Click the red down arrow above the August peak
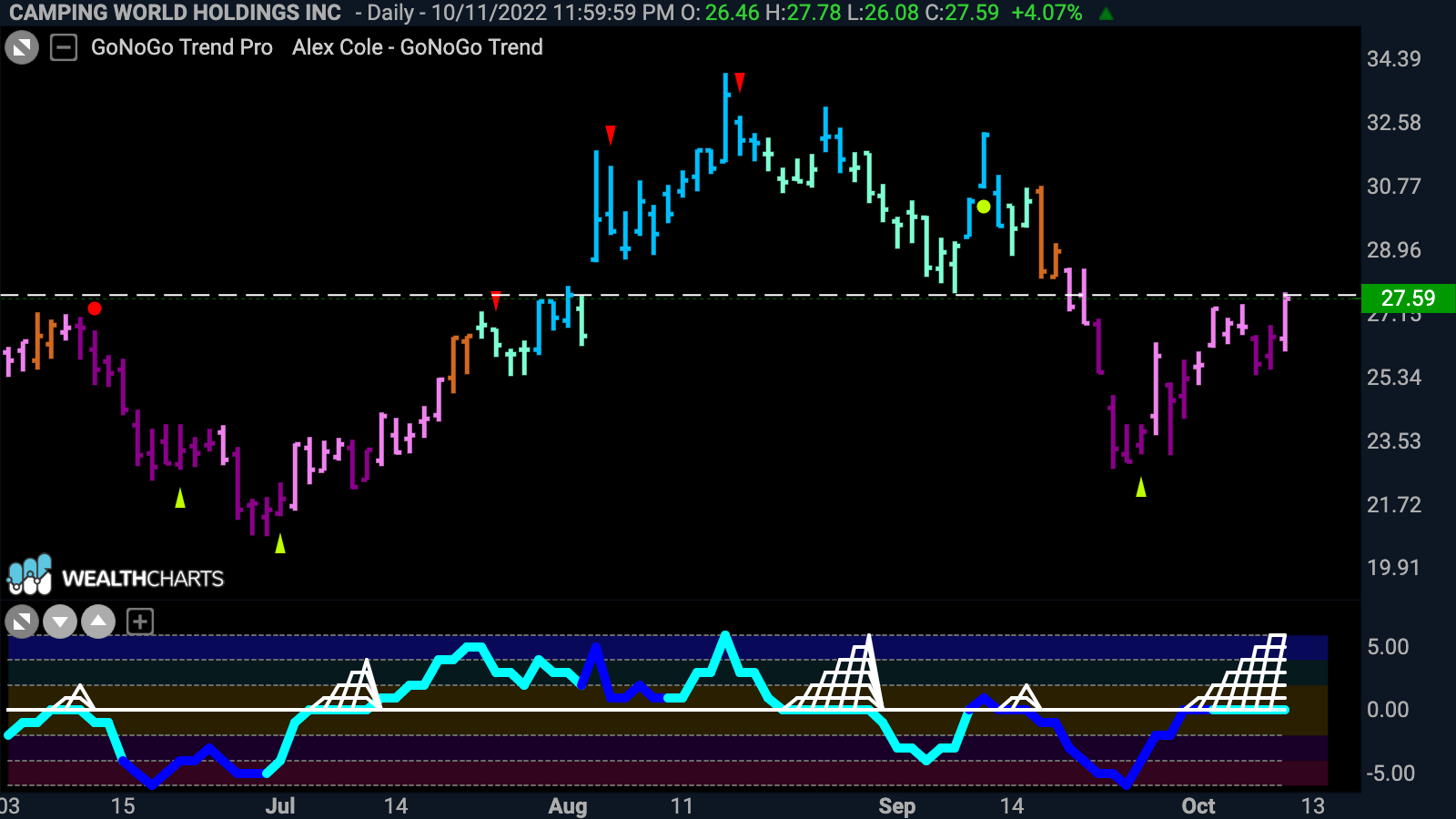The image size is (1456, 819). pyautogui.click(x=740, y=83)
